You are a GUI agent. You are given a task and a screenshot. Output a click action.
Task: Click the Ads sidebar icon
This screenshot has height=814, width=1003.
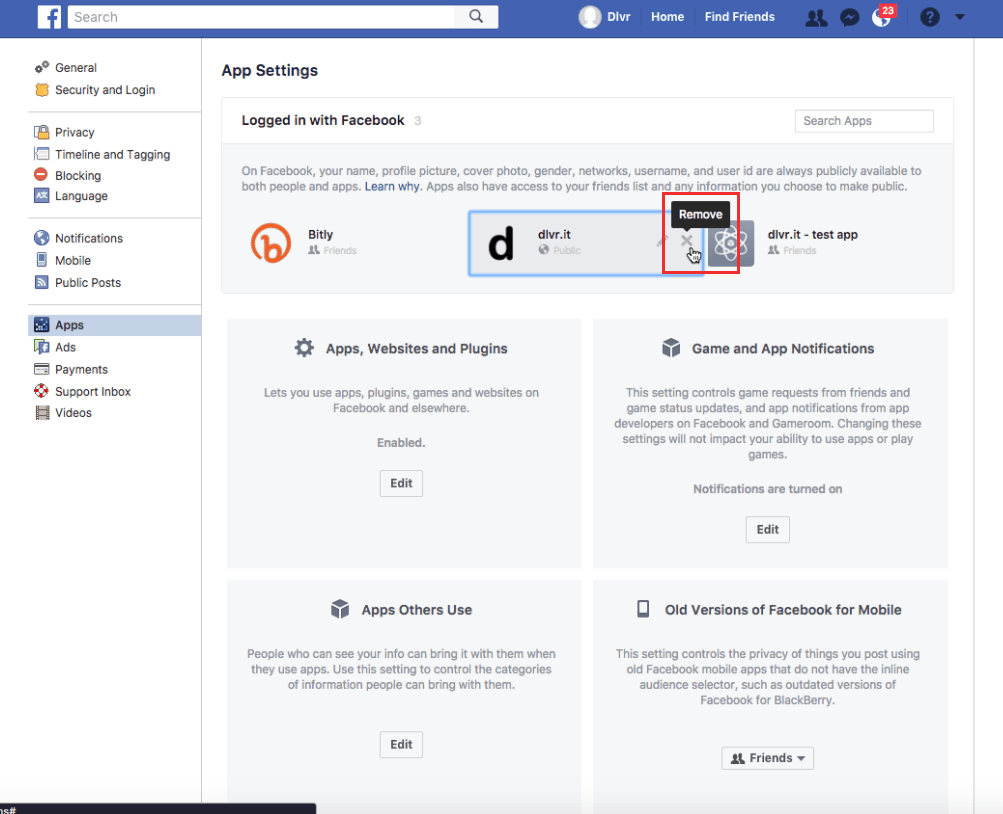[42, 347]
